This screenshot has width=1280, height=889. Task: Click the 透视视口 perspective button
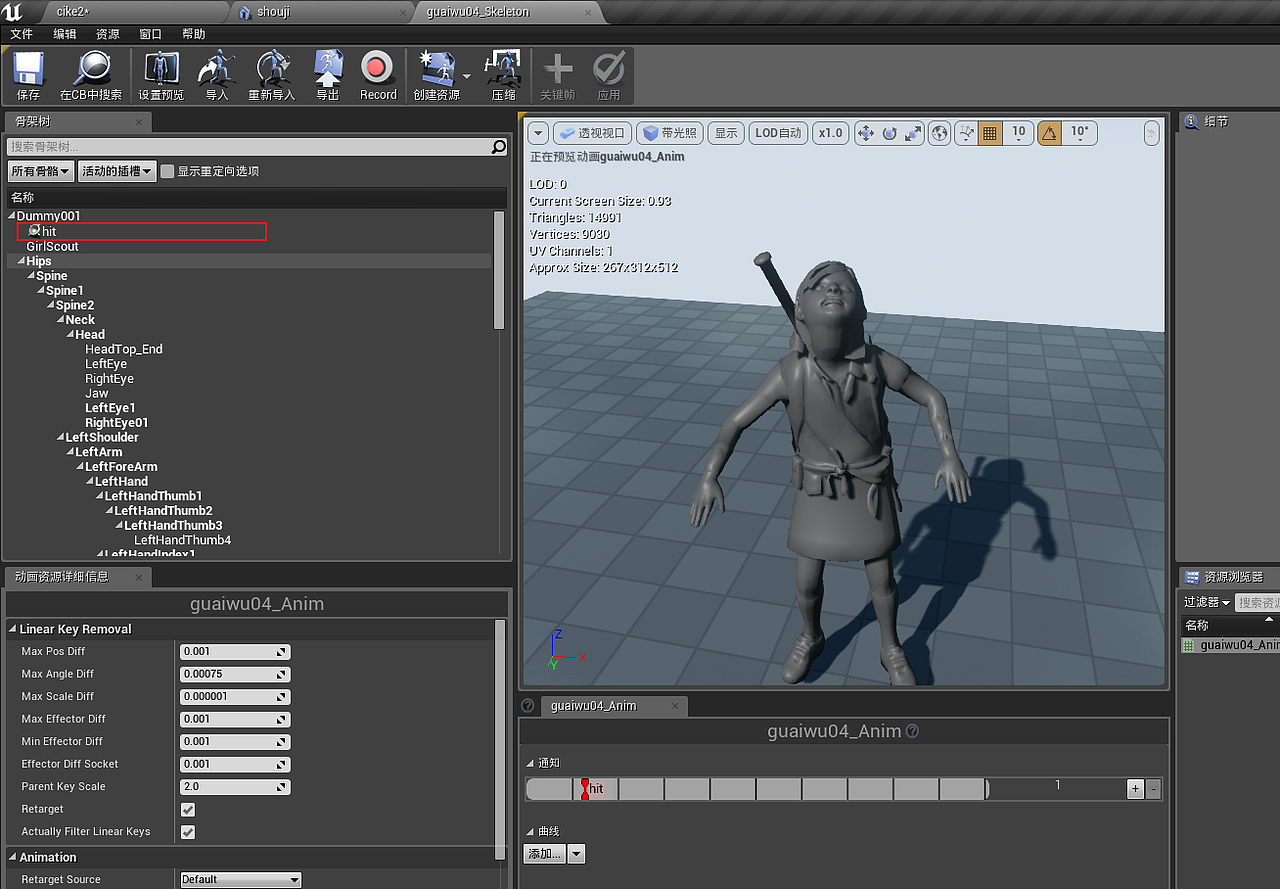pyautogui.click(x=592, y=133)
